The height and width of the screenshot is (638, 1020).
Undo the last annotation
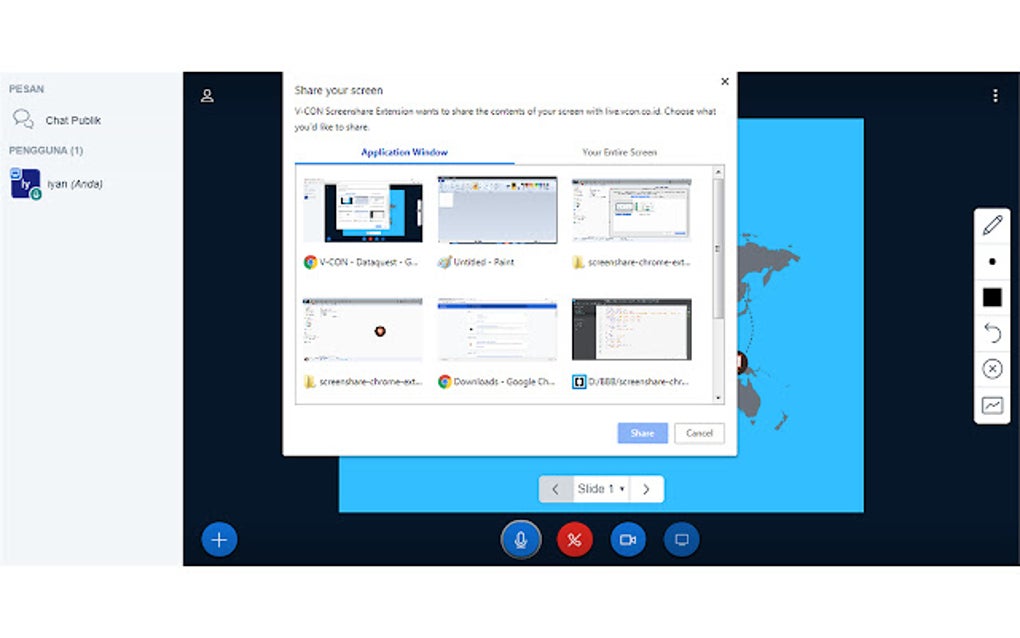991,333
